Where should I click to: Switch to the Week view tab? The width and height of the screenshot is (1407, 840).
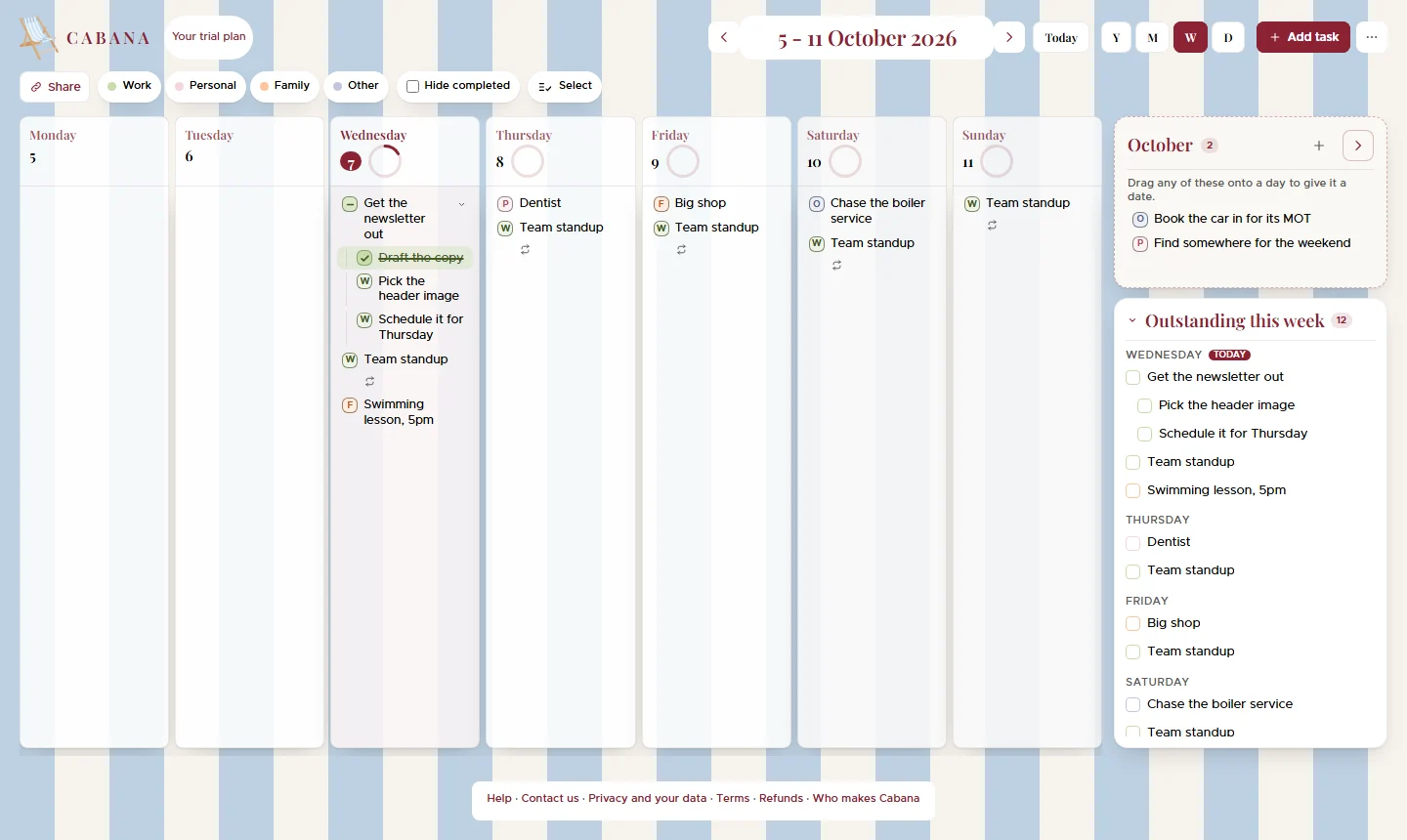(x=1190, y=37)
